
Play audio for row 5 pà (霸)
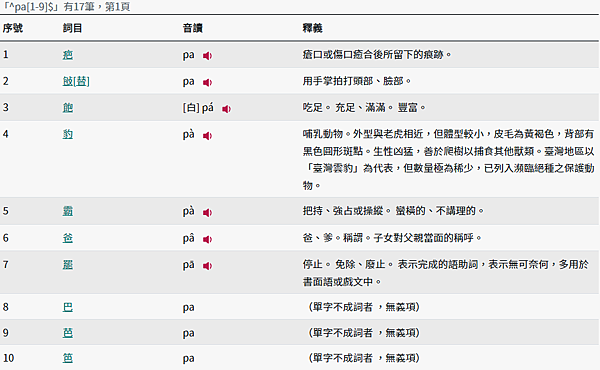(207, 212)
